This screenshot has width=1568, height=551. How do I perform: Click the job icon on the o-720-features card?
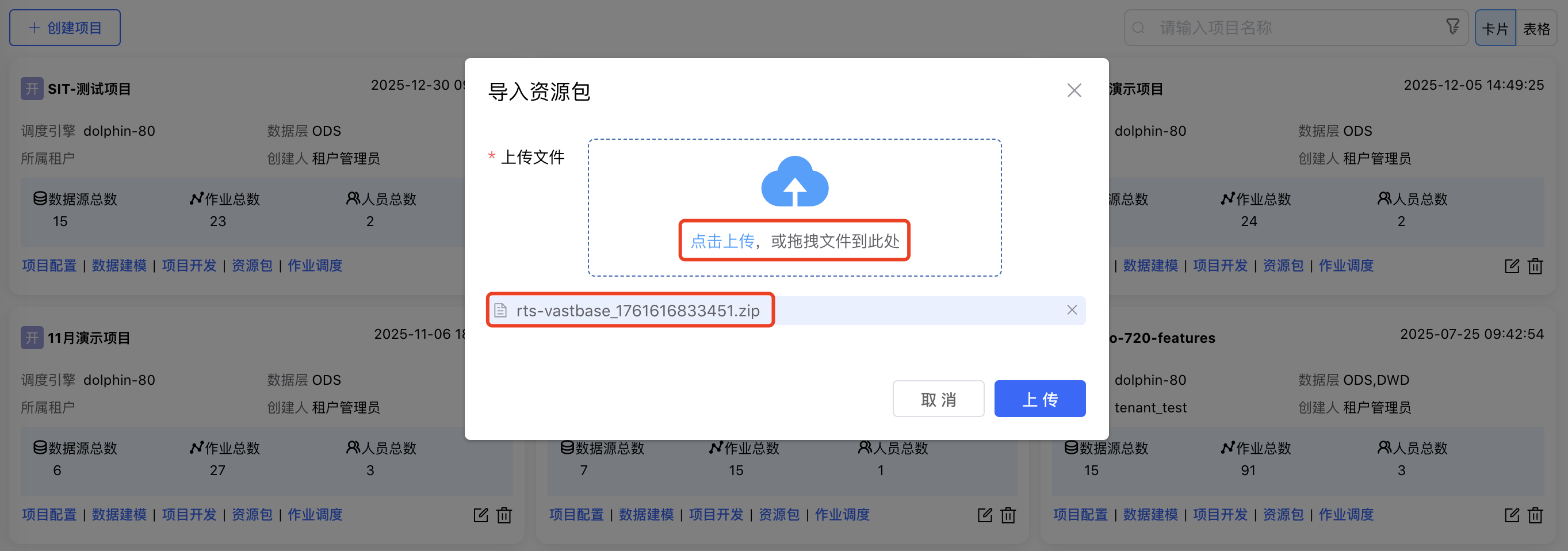1227,447
